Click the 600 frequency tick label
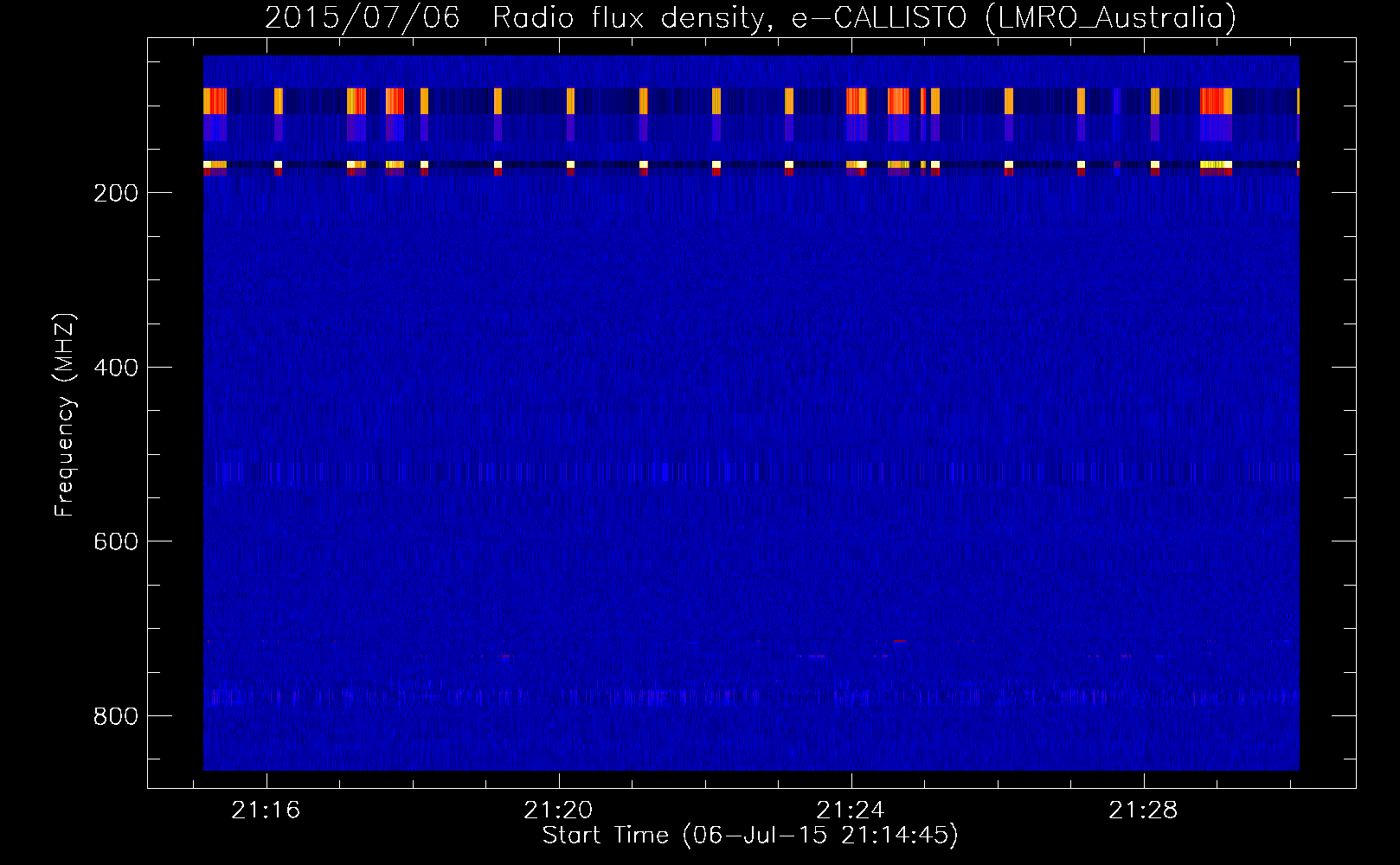 pos(116,541)
